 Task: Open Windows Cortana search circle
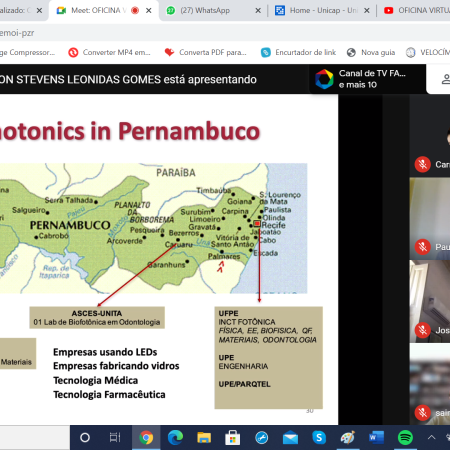coord(85,437)
